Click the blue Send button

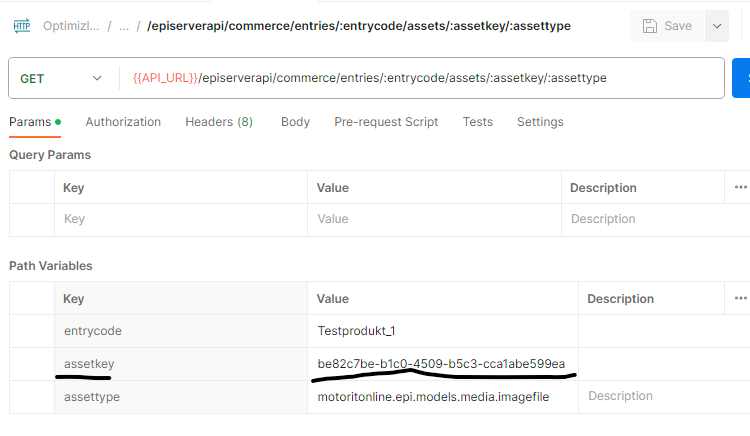point(741,77)
